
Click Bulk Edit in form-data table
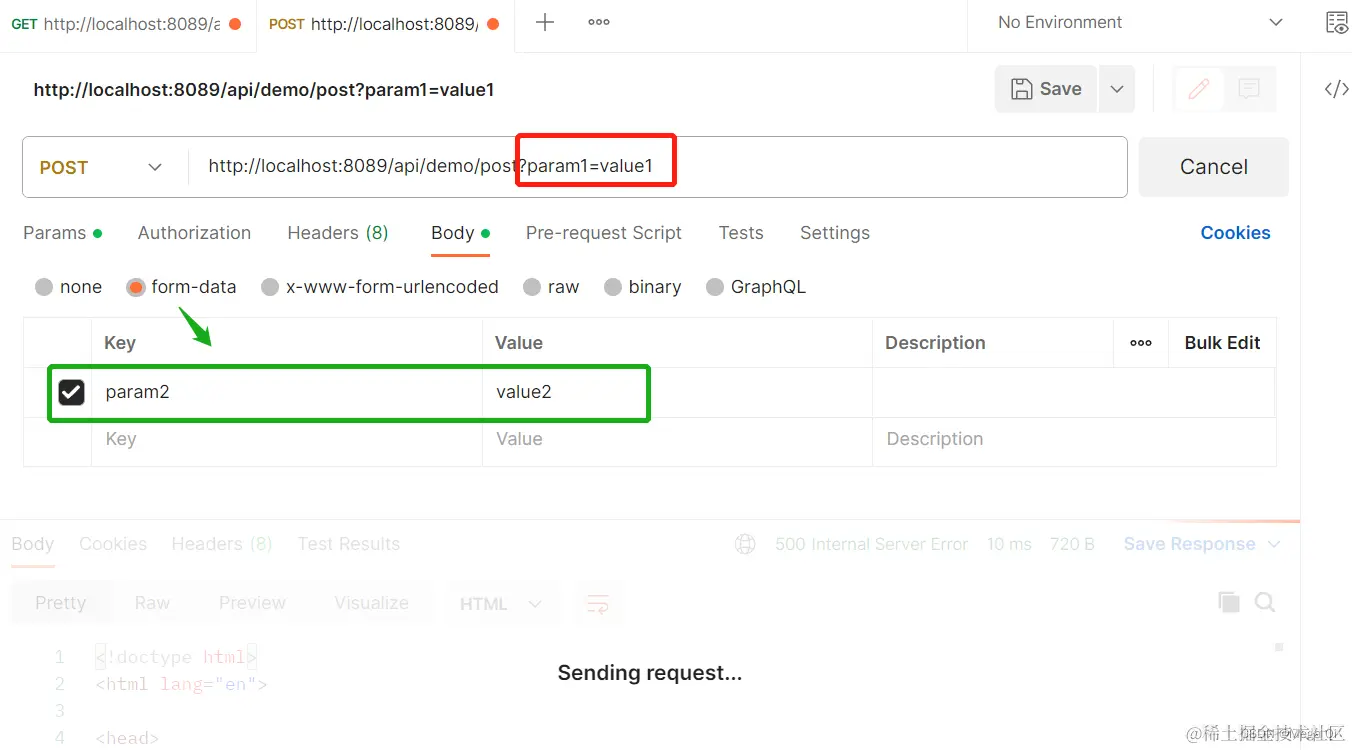coord(1222,343)
